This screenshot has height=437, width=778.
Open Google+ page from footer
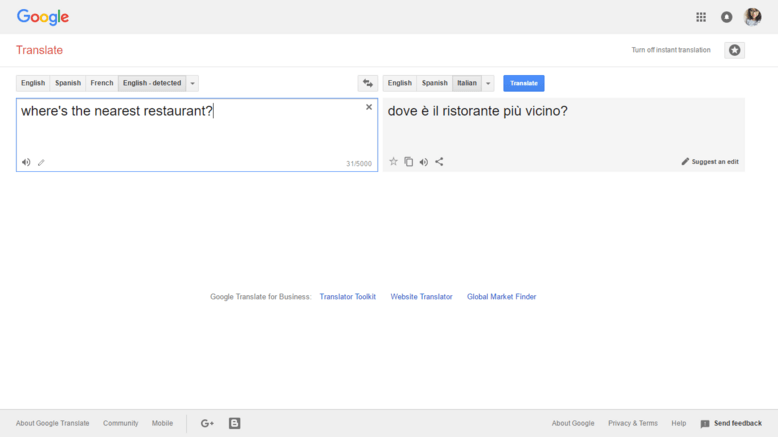tap(207, 423)
